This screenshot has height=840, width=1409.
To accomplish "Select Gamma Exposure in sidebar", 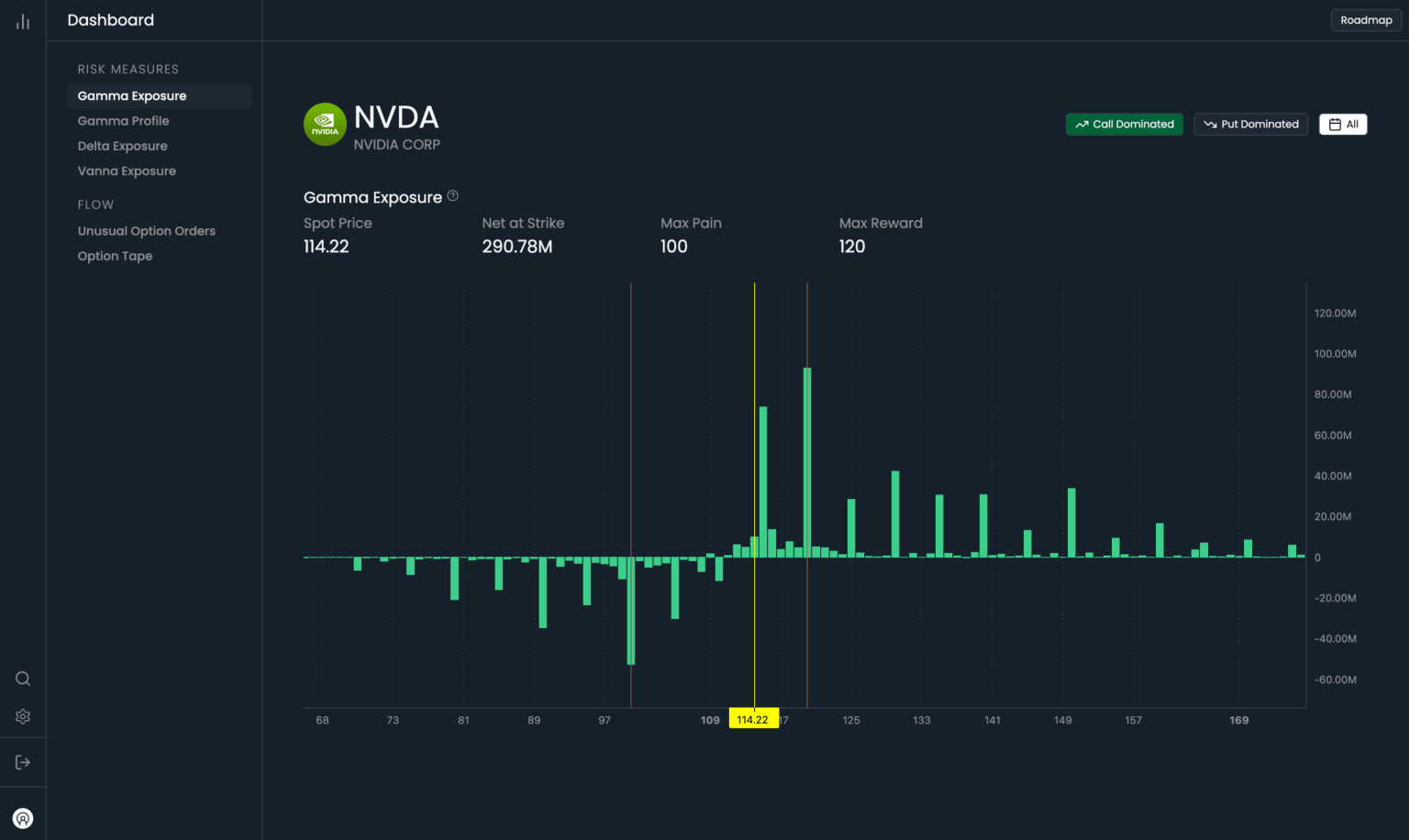I will 159,95.
